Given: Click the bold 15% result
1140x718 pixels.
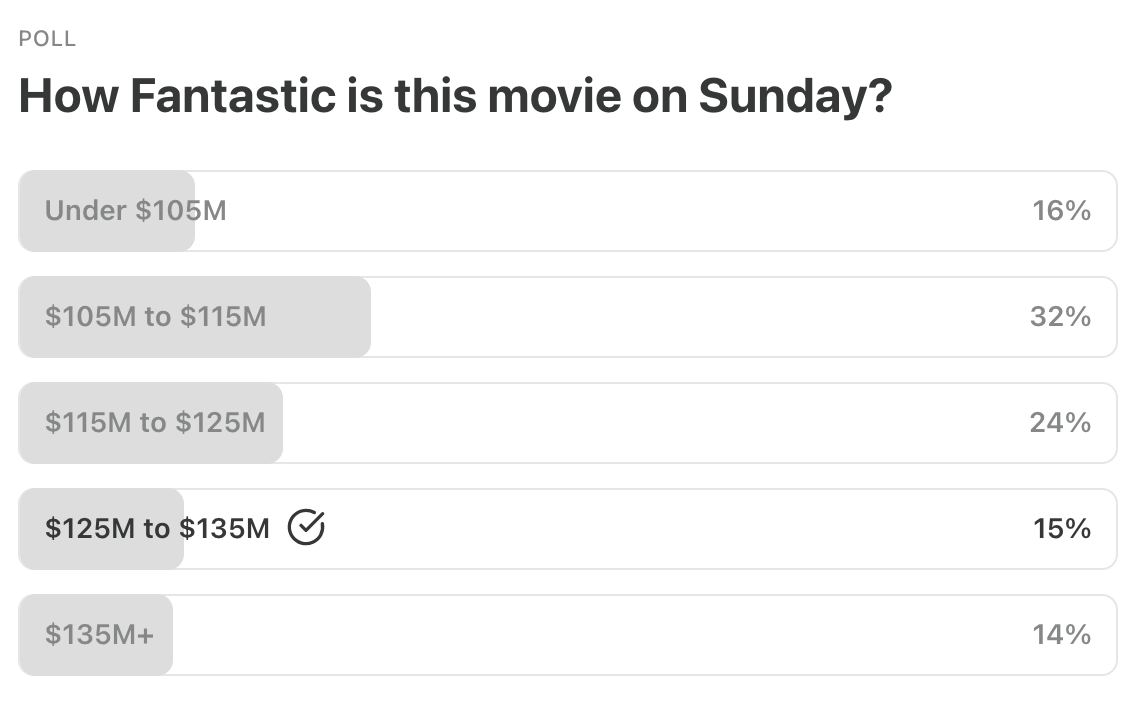Looking at the screenshot, I should (x=1062, y=529).
